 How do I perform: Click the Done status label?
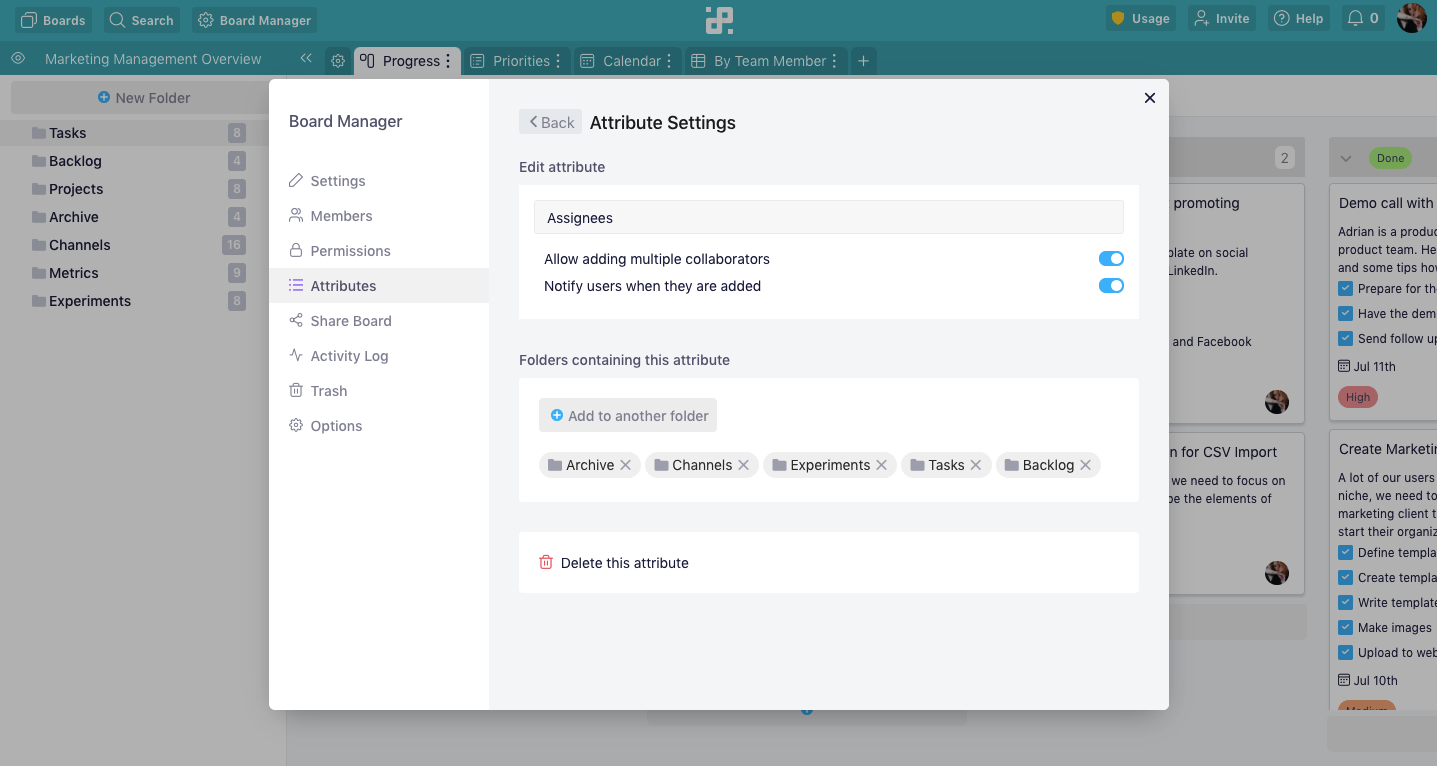click(1390, 158)
